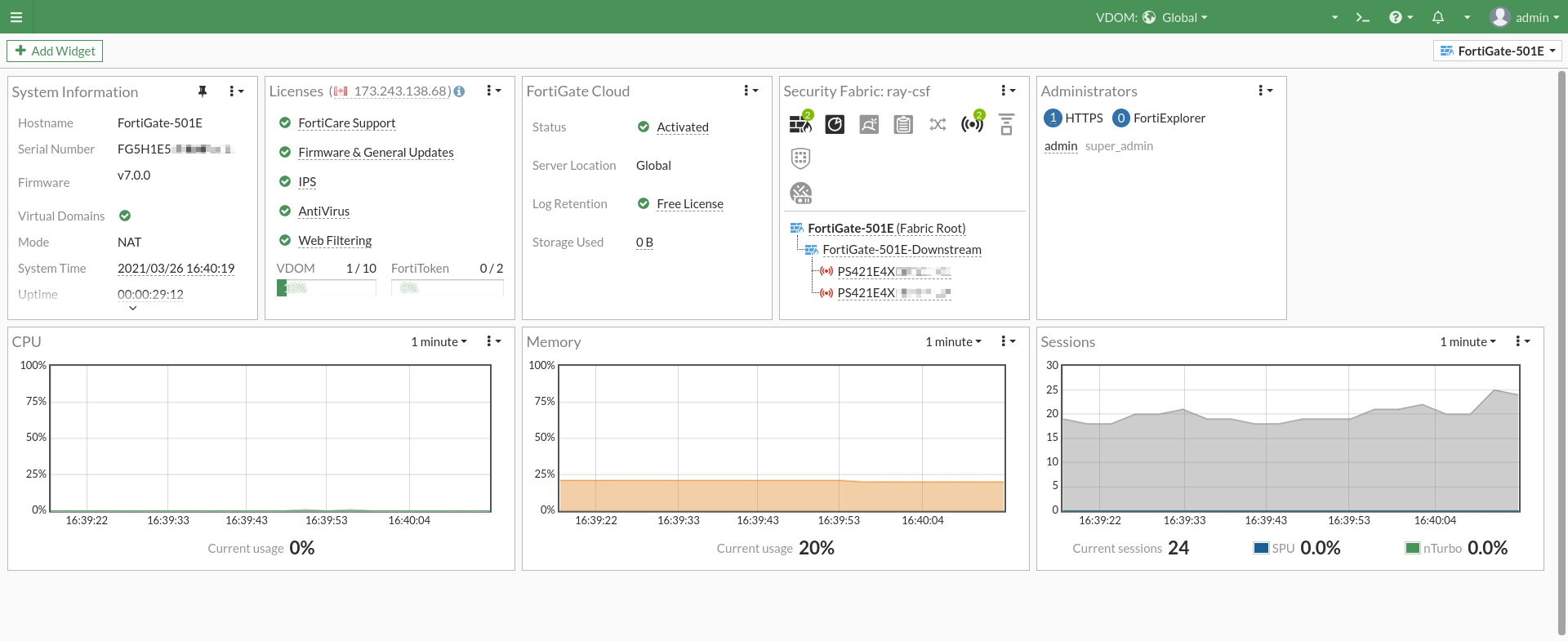Screen dimensions: 1568x641
Task: Open the CLI console
Action: point(1362,17)
